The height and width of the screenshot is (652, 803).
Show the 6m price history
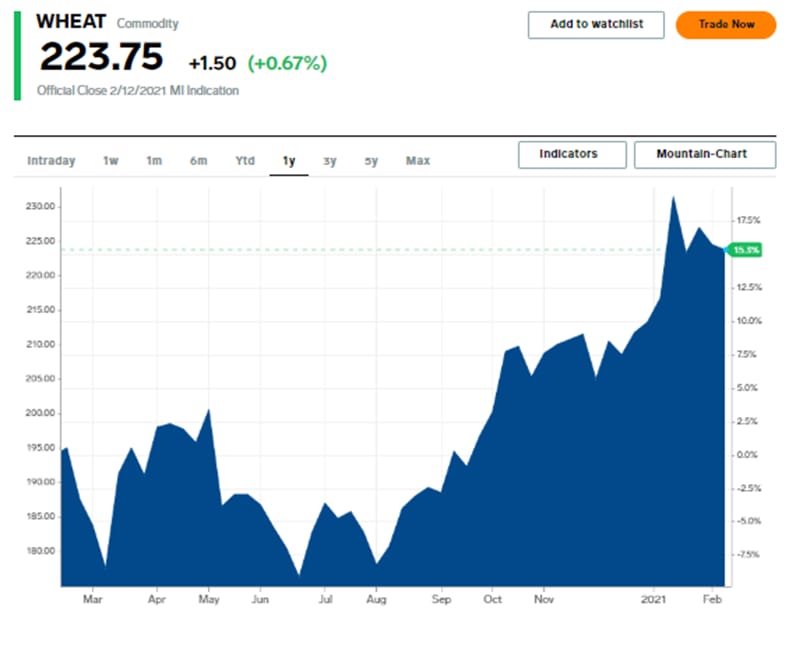198,161
